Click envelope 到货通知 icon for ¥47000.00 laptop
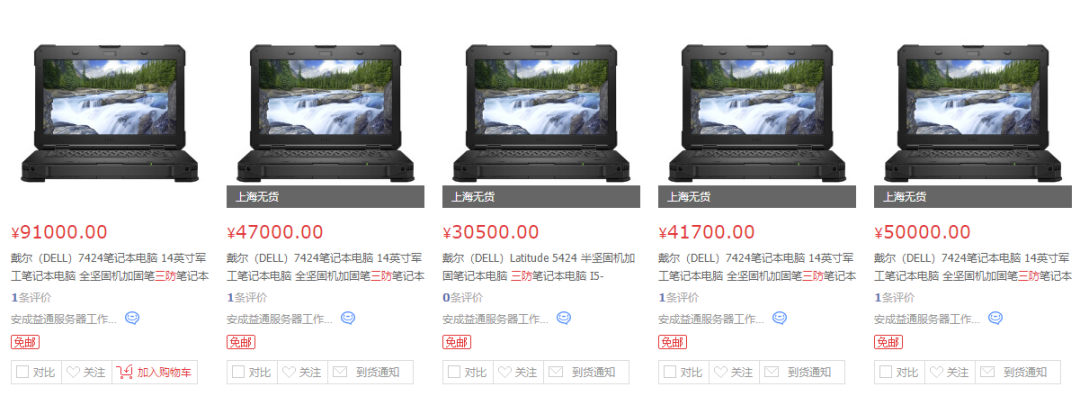The height and width of the screenshot is (414, 1080). pos(340,372)
